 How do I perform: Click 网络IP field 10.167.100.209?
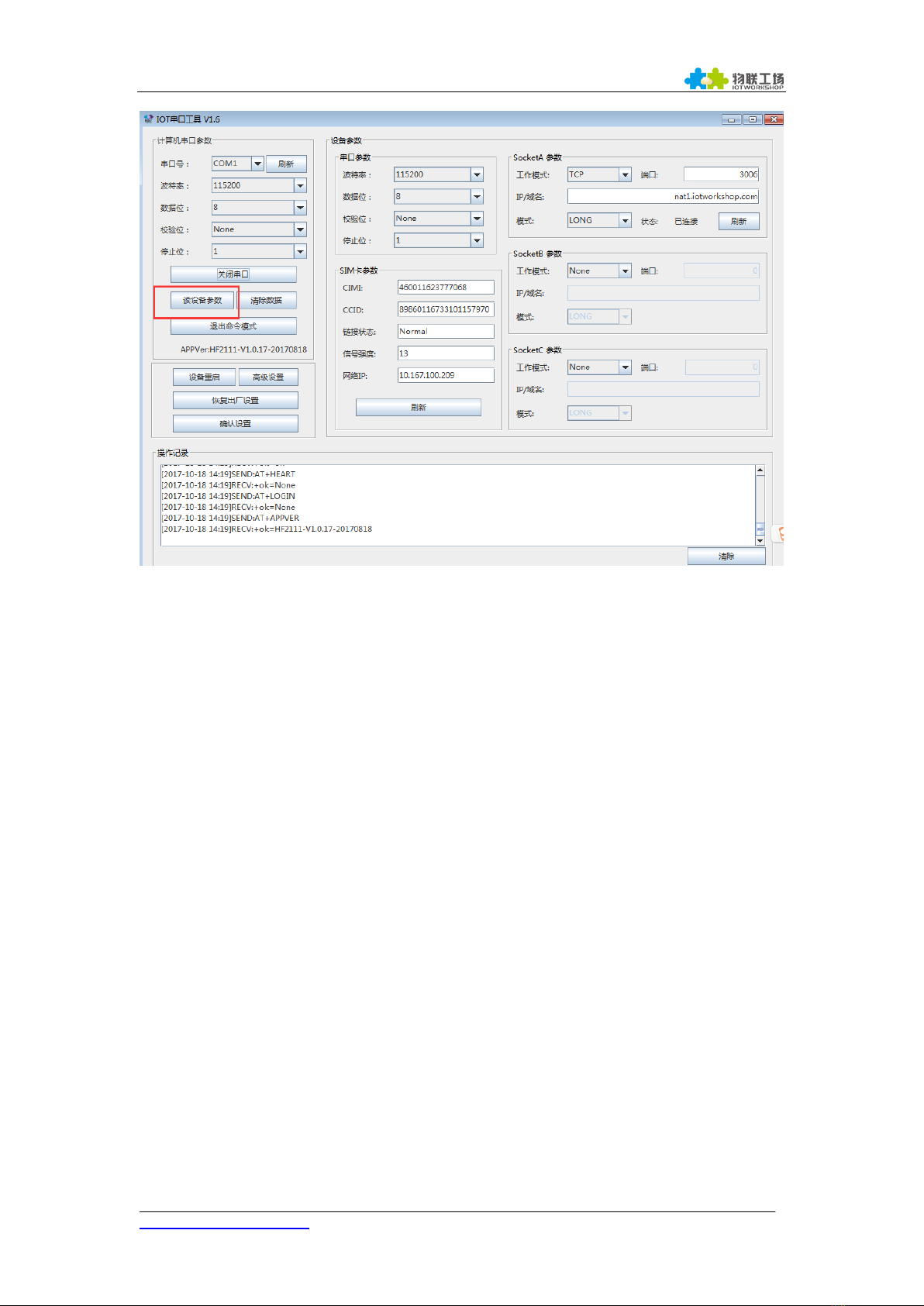click(x=446, y=375)
